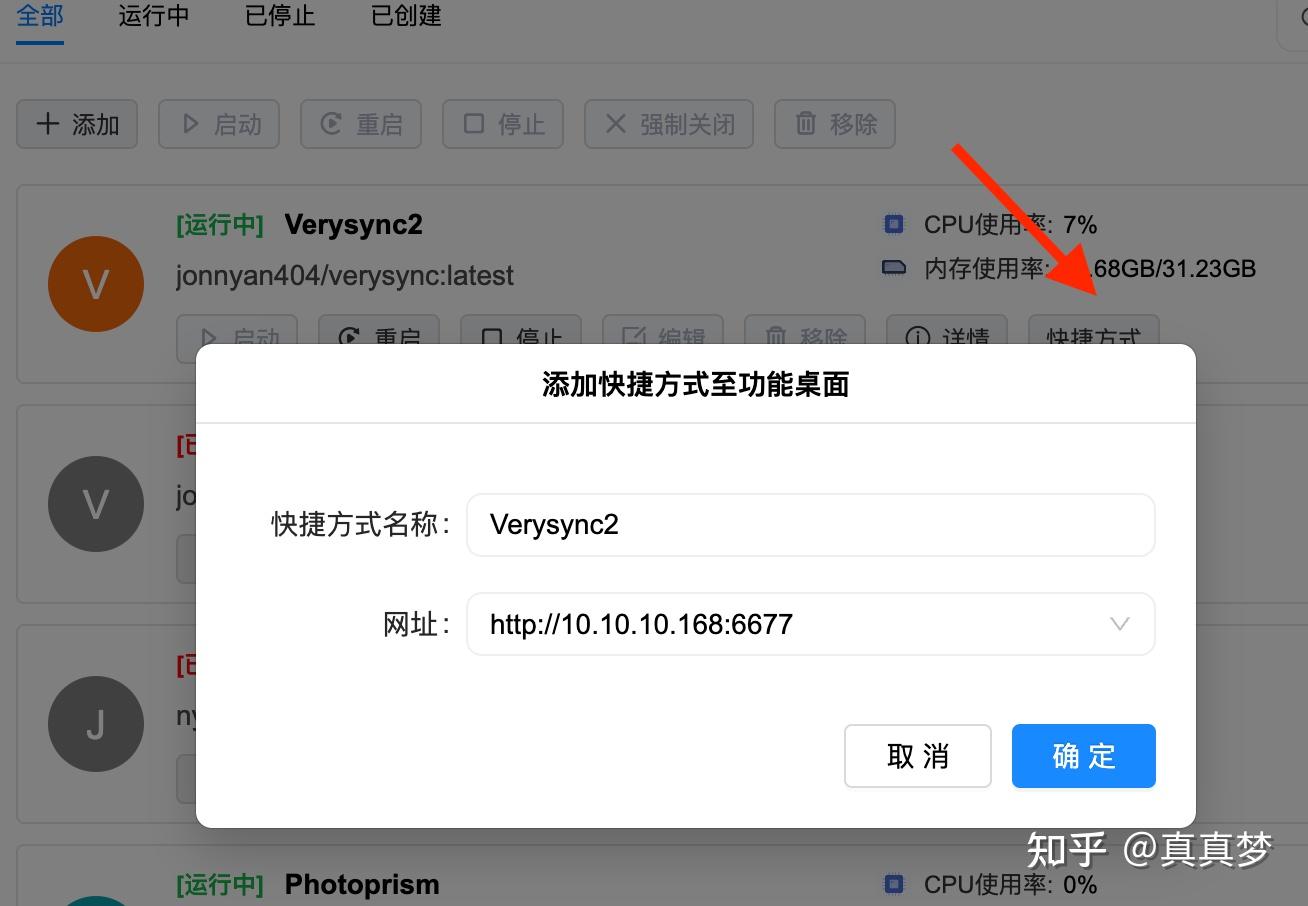
Task: Select the 启动 play icon for containers
Action: pos(191,124)
